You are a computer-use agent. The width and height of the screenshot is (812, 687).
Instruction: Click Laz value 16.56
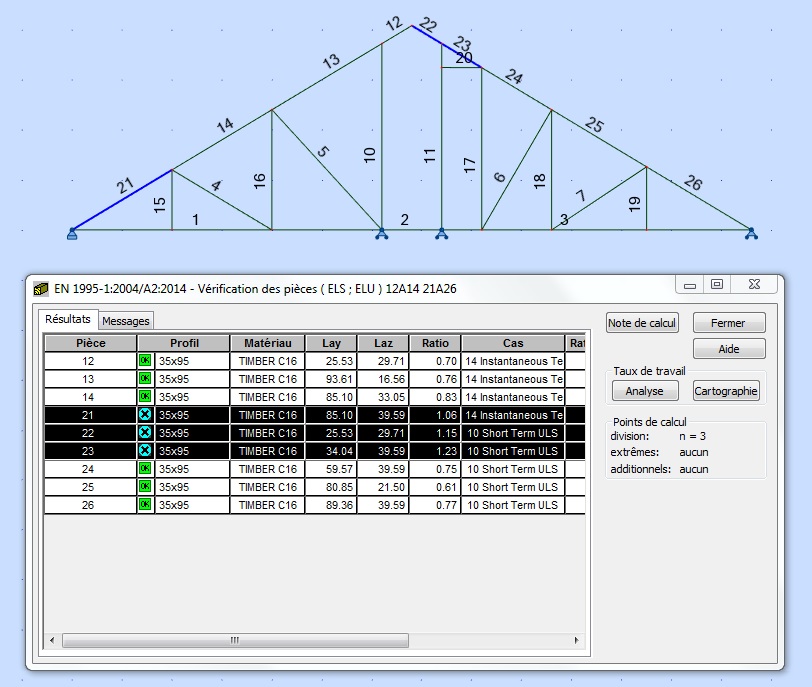[x=392, y=379]
